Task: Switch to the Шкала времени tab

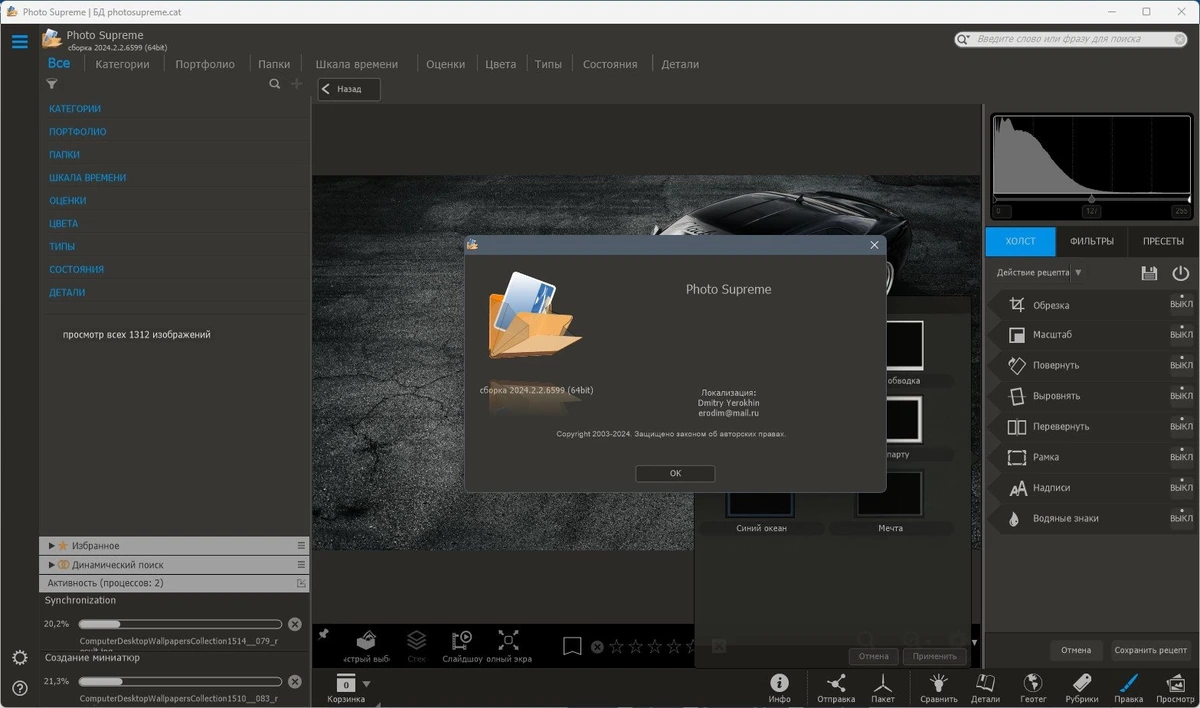Action: click(357, 64)
